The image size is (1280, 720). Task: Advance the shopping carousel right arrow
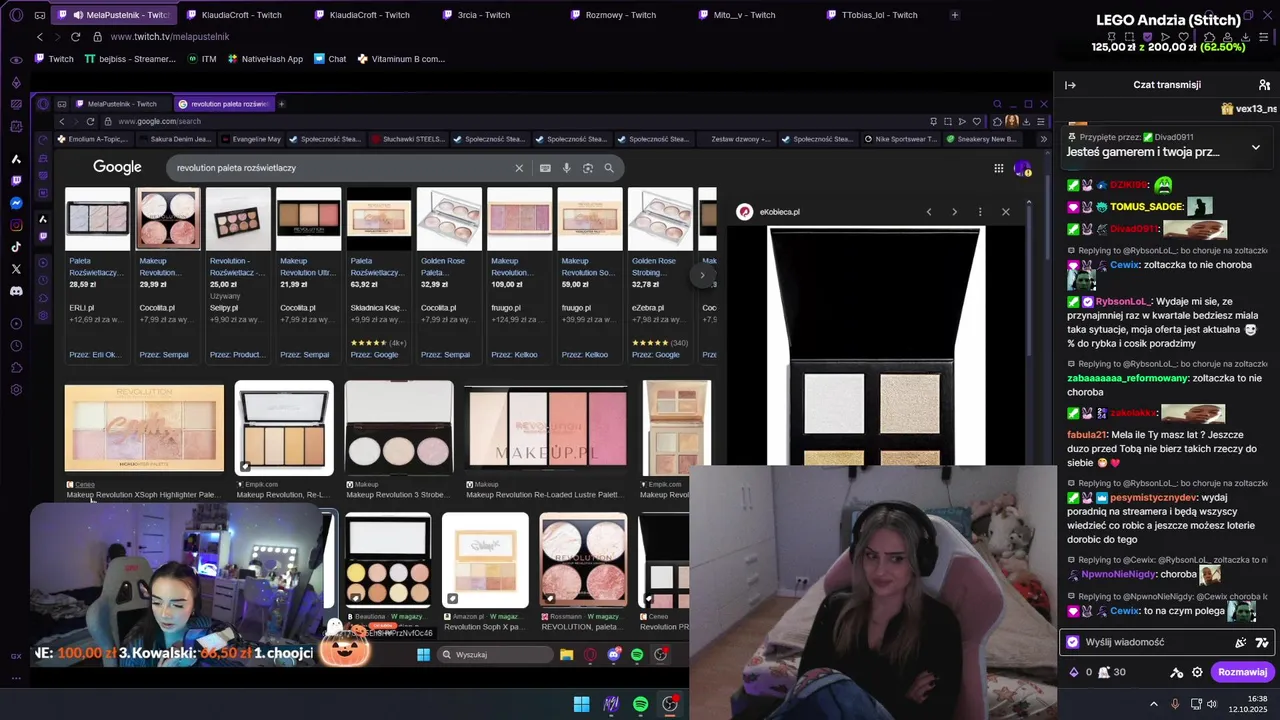click(702, 275)
